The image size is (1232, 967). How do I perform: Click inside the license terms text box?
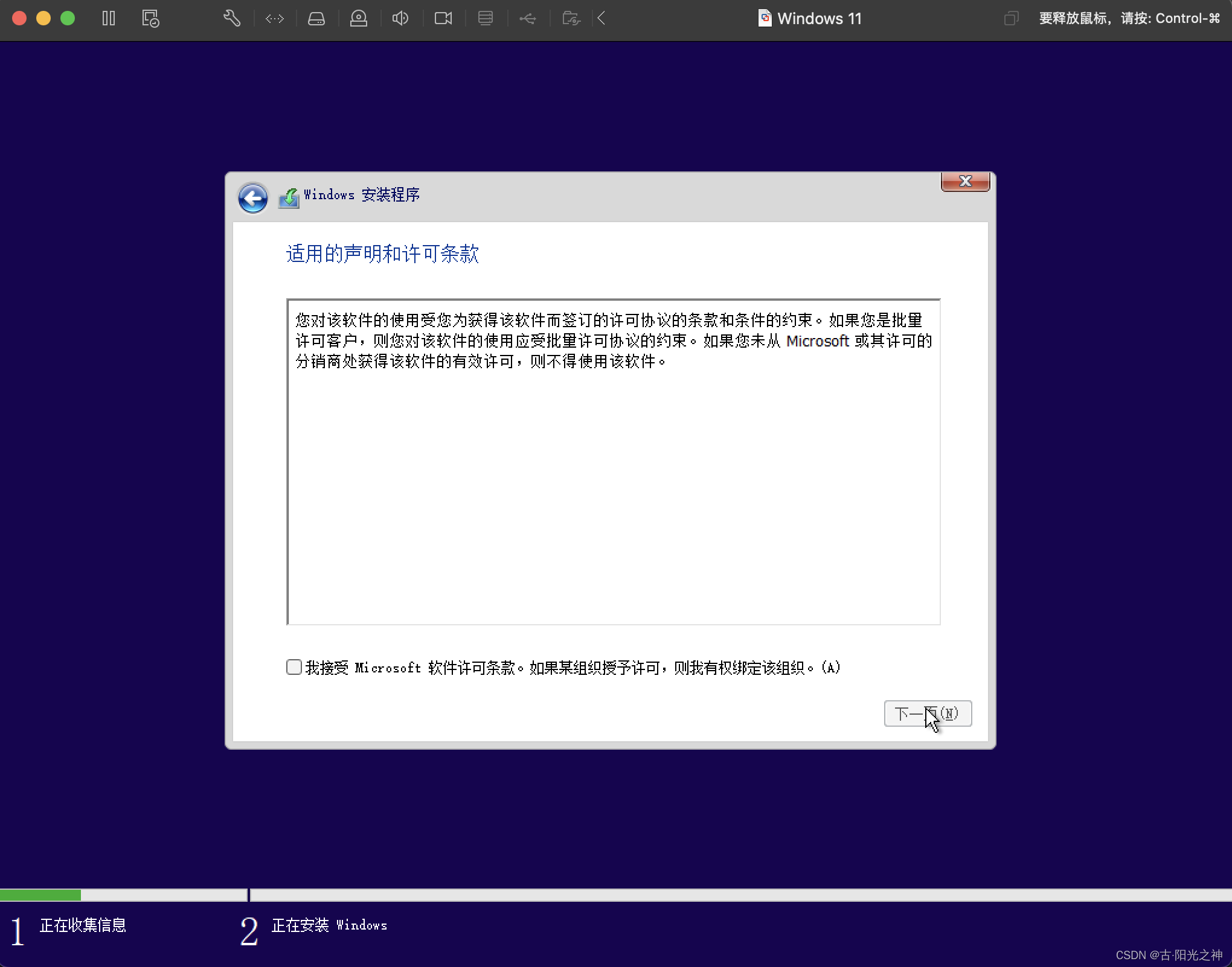pyautogui.click(x=613, y=483)
